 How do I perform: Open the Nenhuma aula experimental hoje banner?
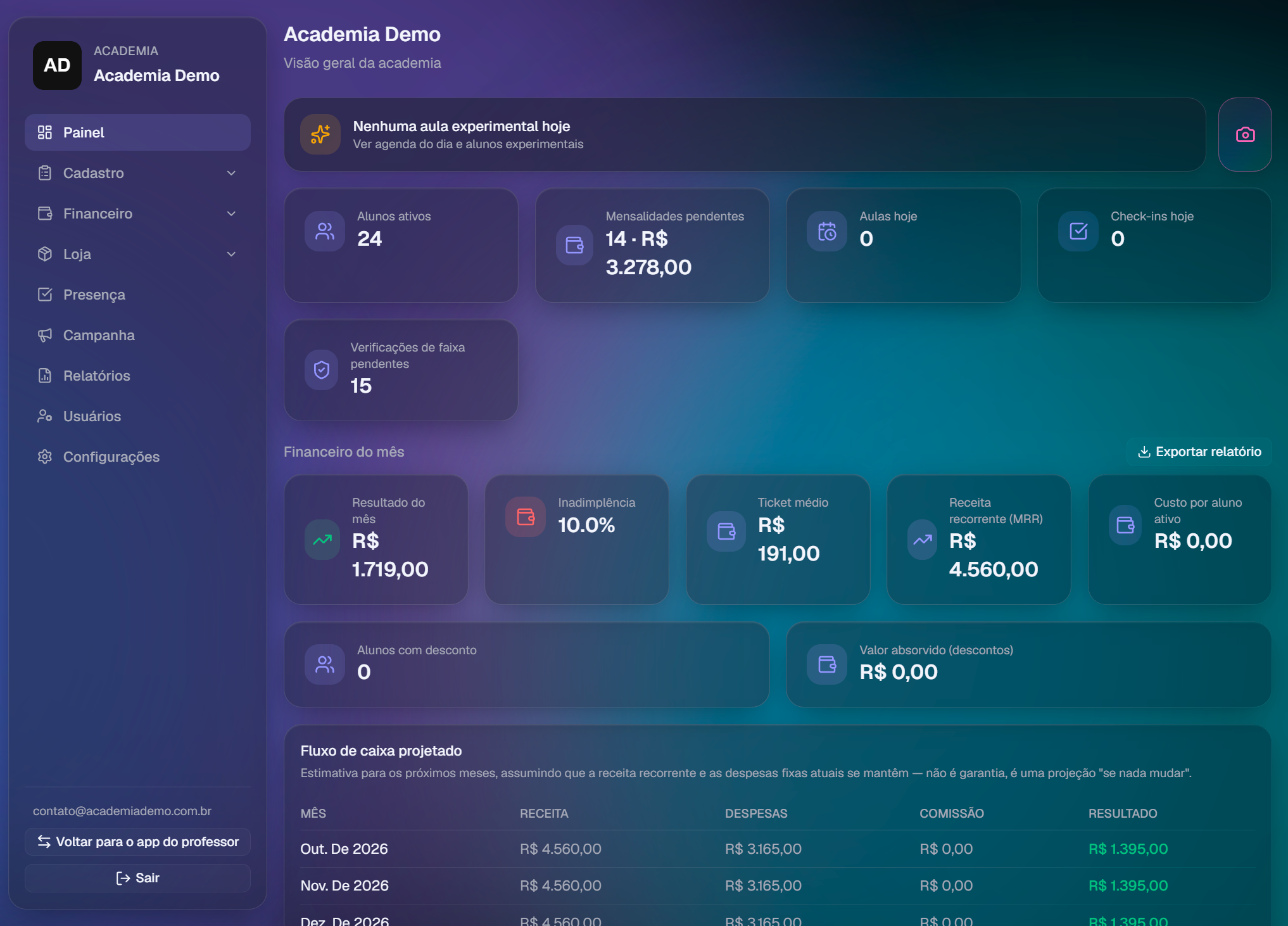(x=744, y=134)
